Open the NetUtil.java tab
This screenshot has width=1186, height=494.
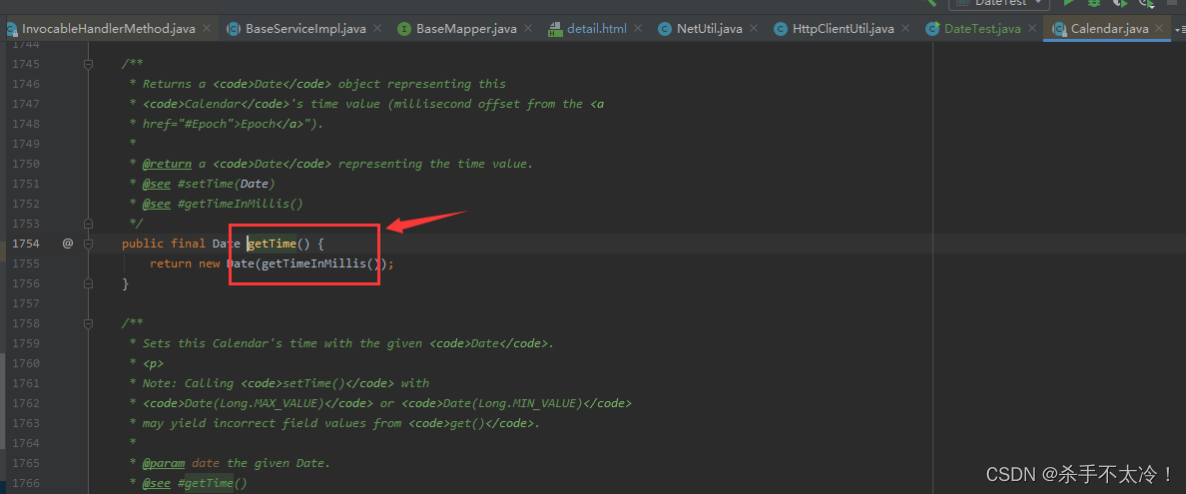tap(709, 29)
